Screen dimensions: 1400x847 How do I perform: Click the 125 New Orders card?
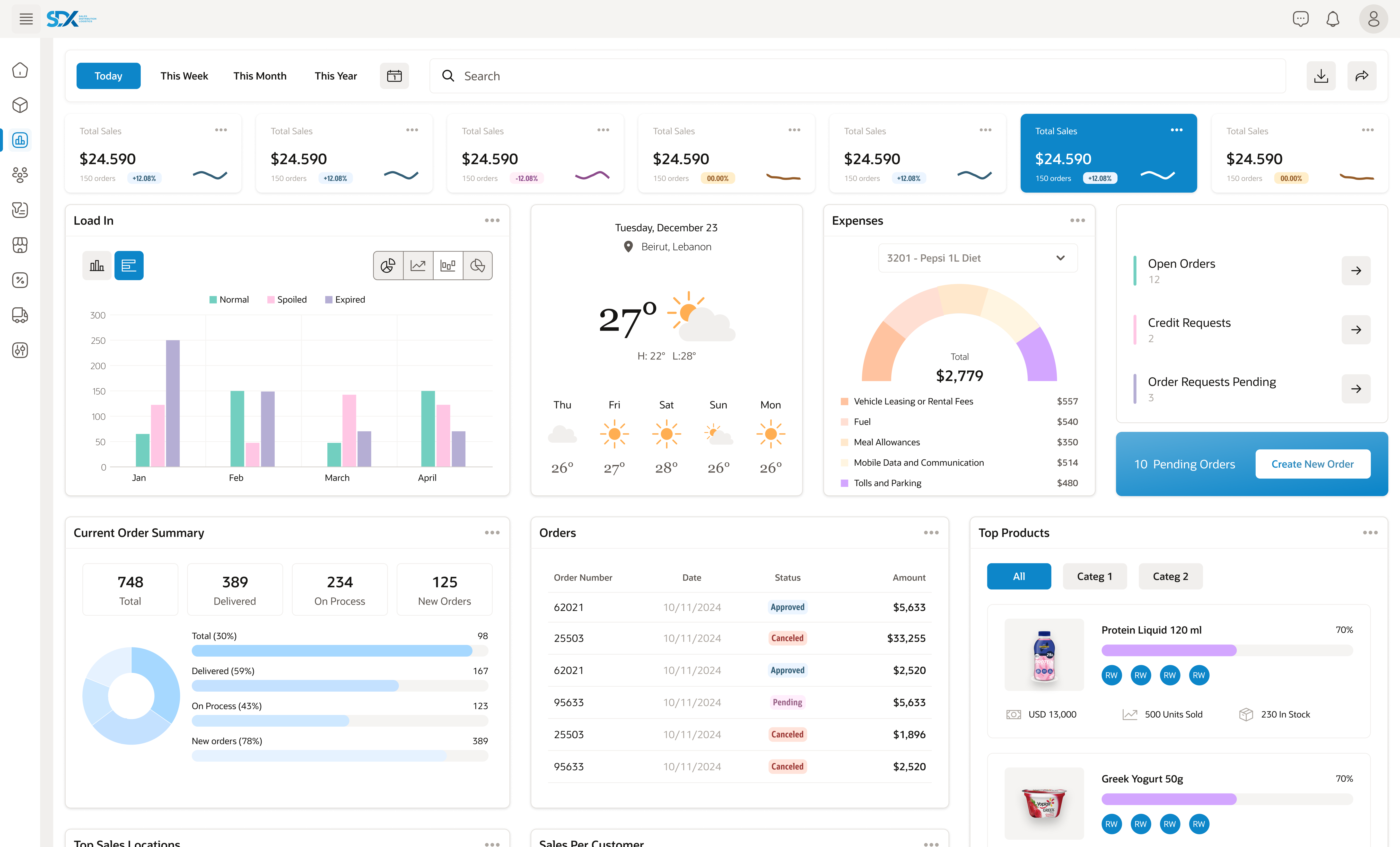pos(444,589)
